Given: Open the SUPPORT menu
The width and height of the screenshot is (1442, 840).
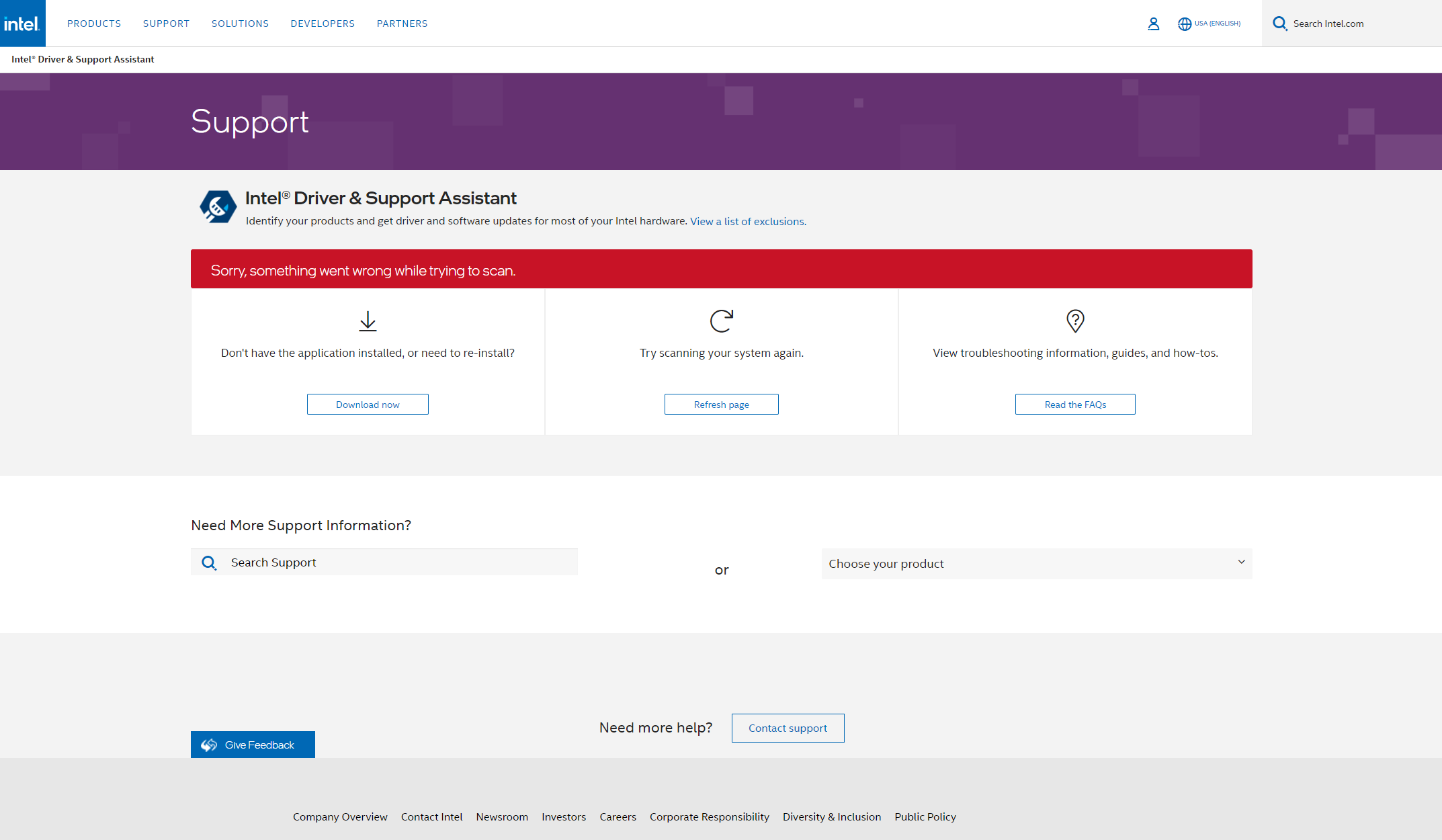Looking at the screenshot, I should (166, 23).
